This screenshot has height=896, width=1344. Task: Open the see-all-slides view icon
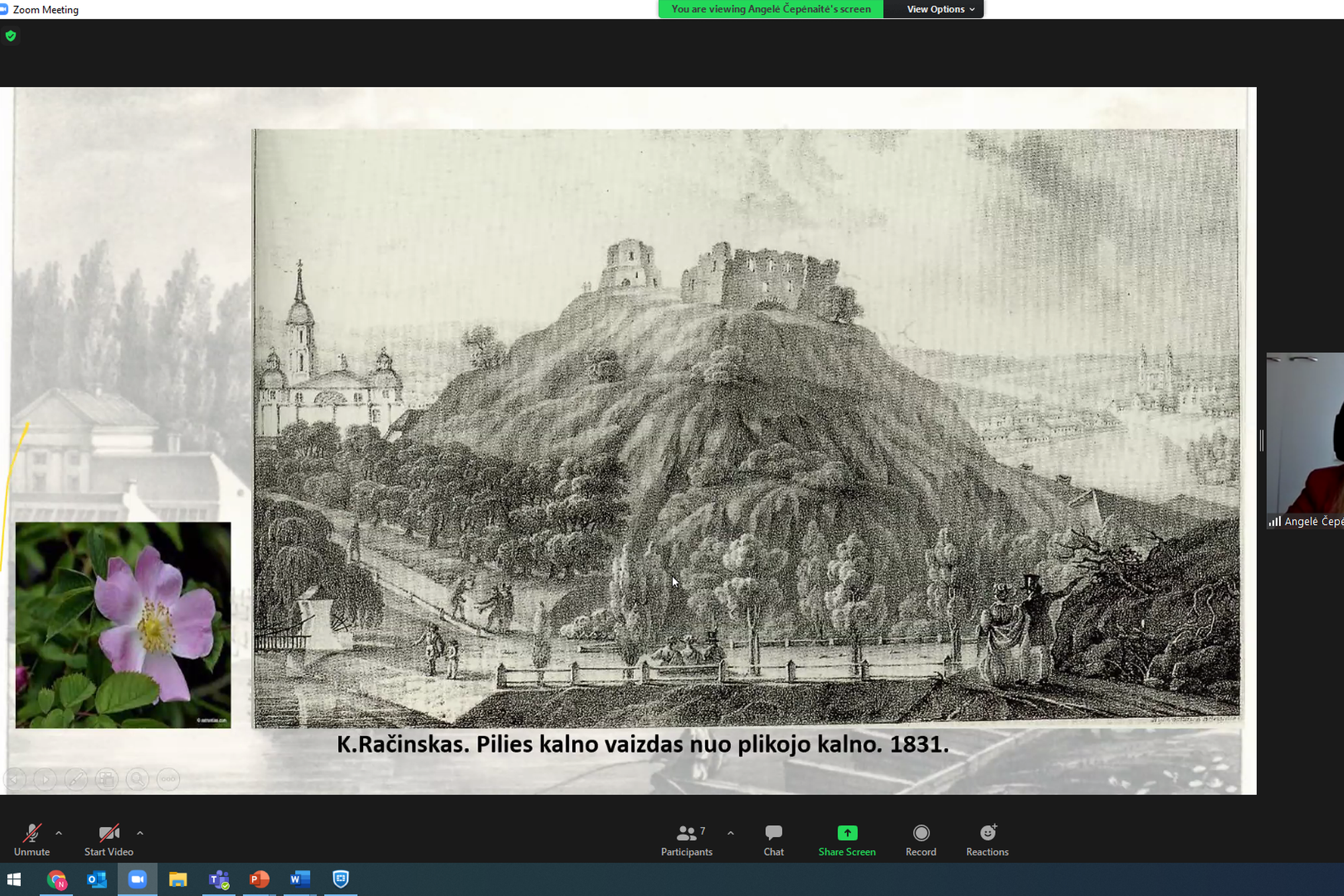coord(107,779)
